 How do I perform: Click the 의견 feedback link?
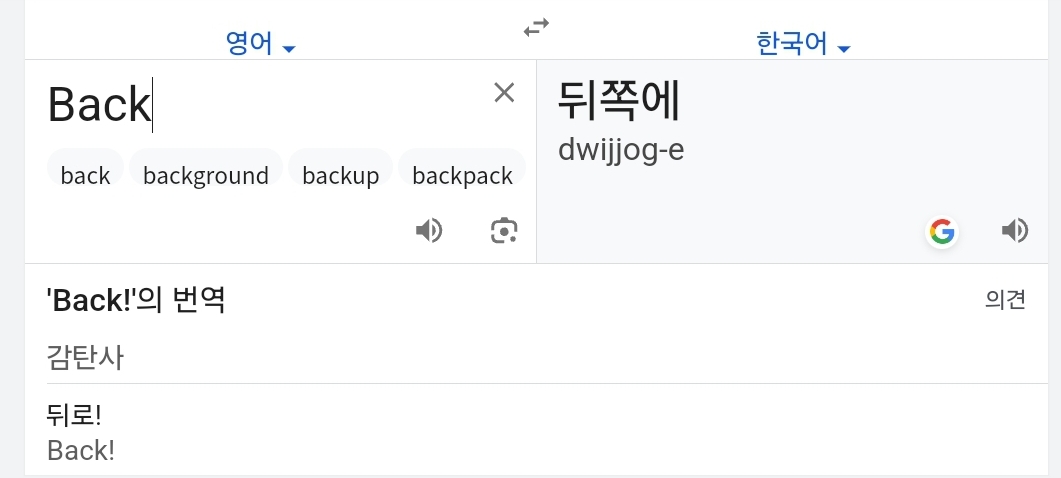point(1005,300)
